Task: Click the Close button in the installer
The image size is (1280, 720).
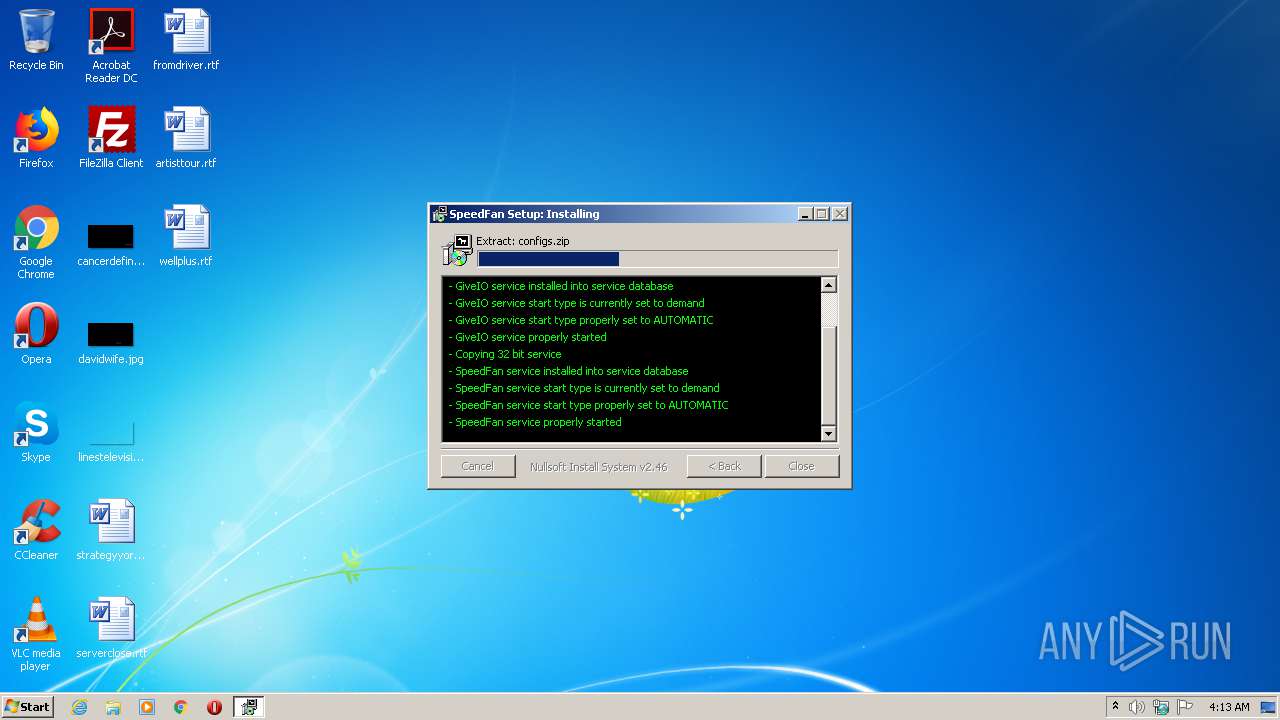Action: [801, 466]
